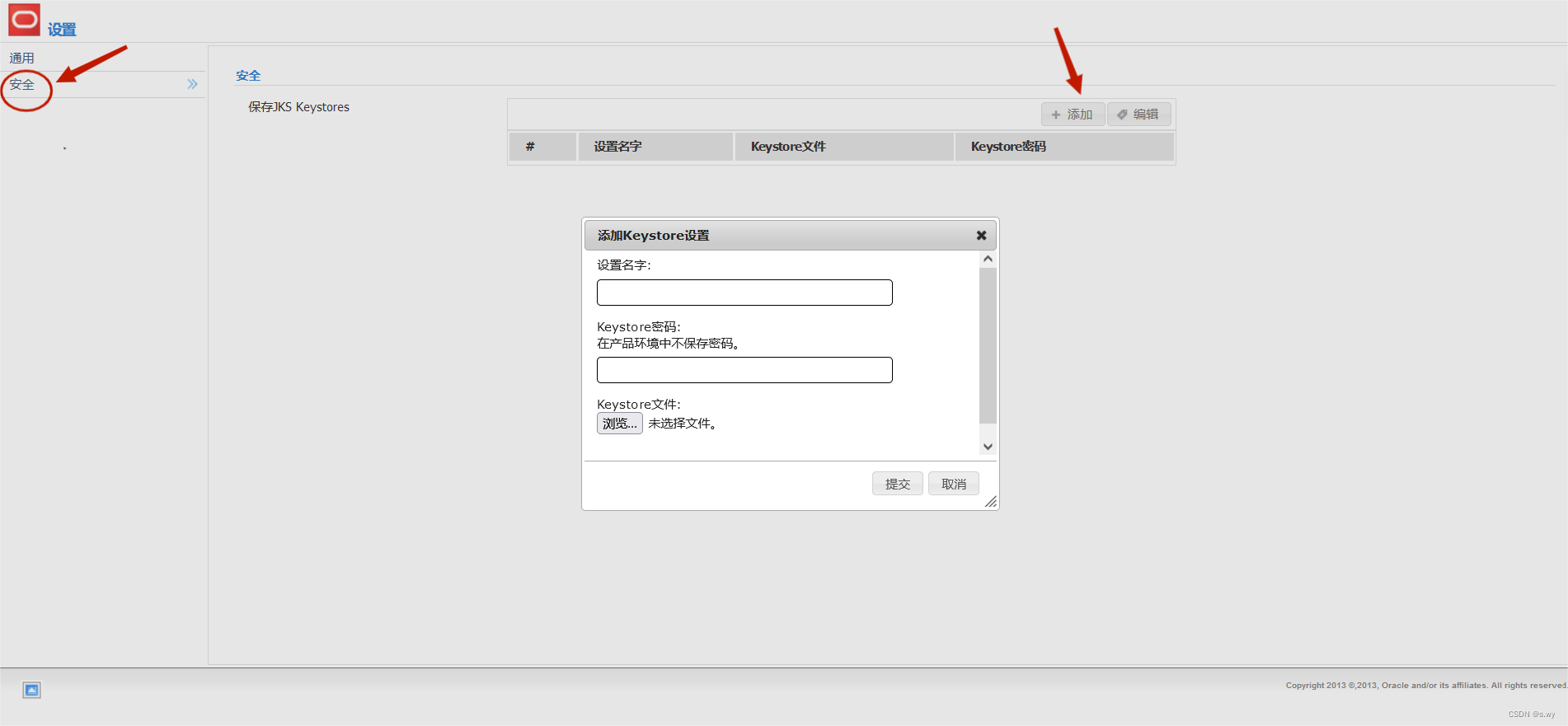
Task: Click the Oracle copyright notice text
Action: tap(1426, 686)
